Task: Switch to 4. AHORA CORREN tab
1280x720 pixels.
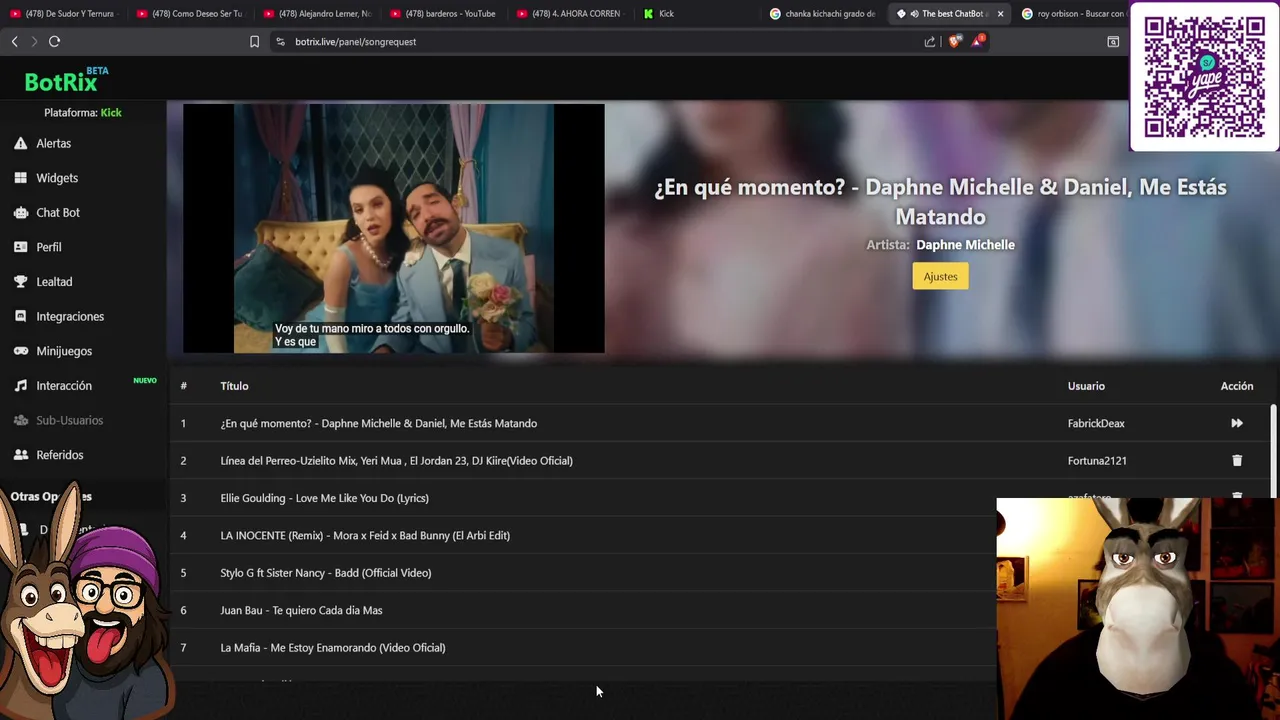Action: [570, 14]
